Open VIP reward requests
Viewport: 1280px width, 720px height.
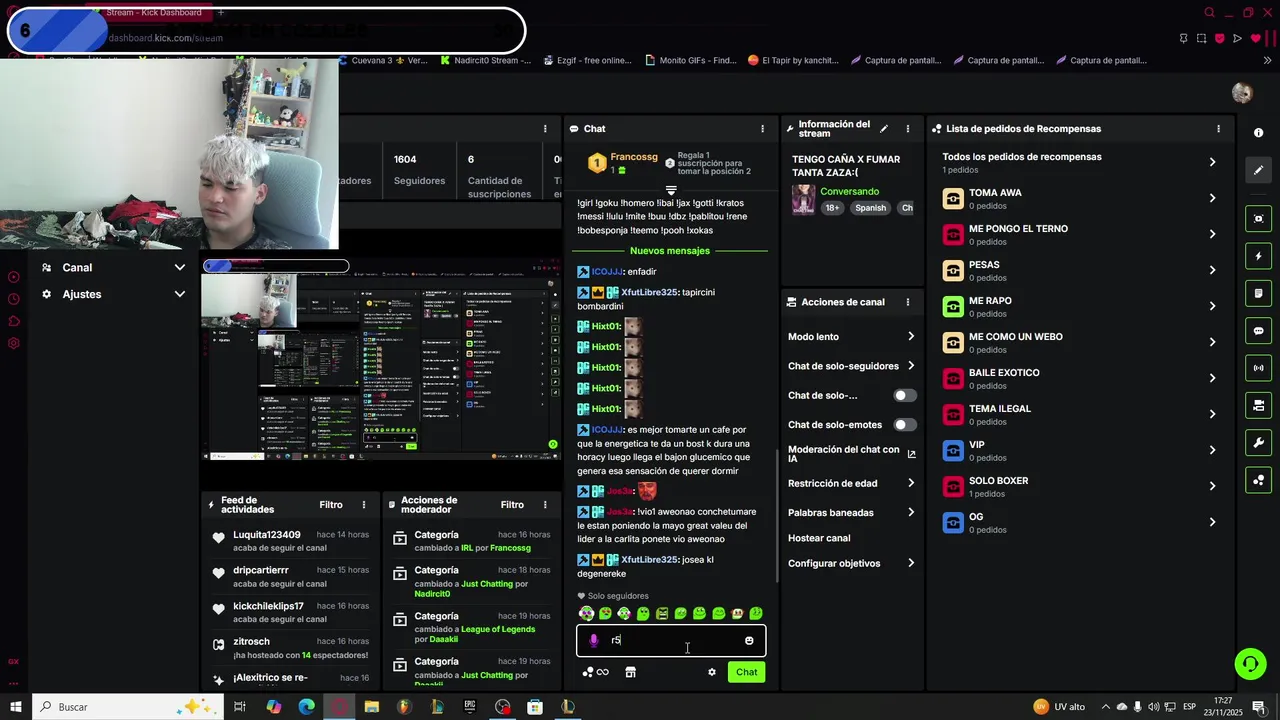1080,450
